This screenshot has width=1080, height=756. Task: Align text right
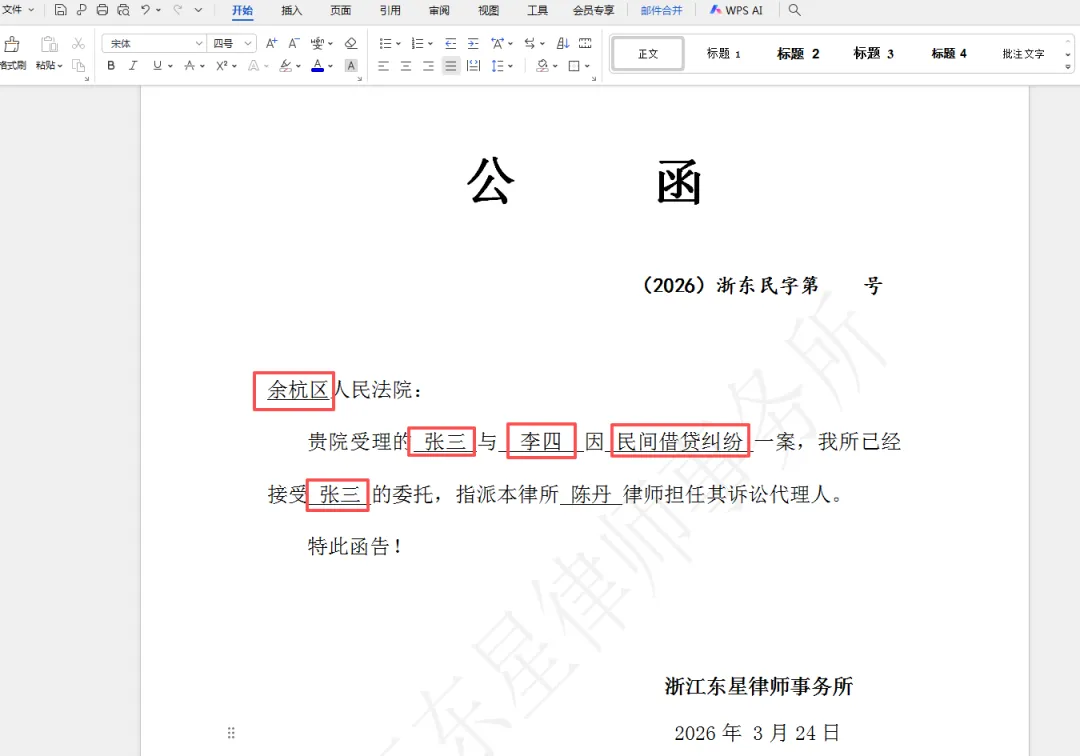pos(428,66)
